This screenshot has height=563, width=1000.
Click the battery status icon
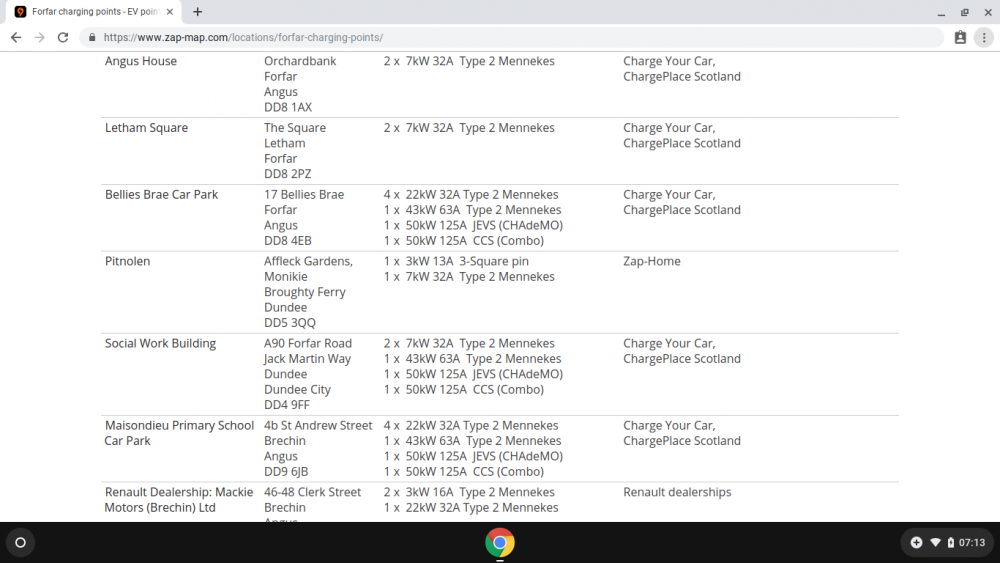tap(950, 543)
